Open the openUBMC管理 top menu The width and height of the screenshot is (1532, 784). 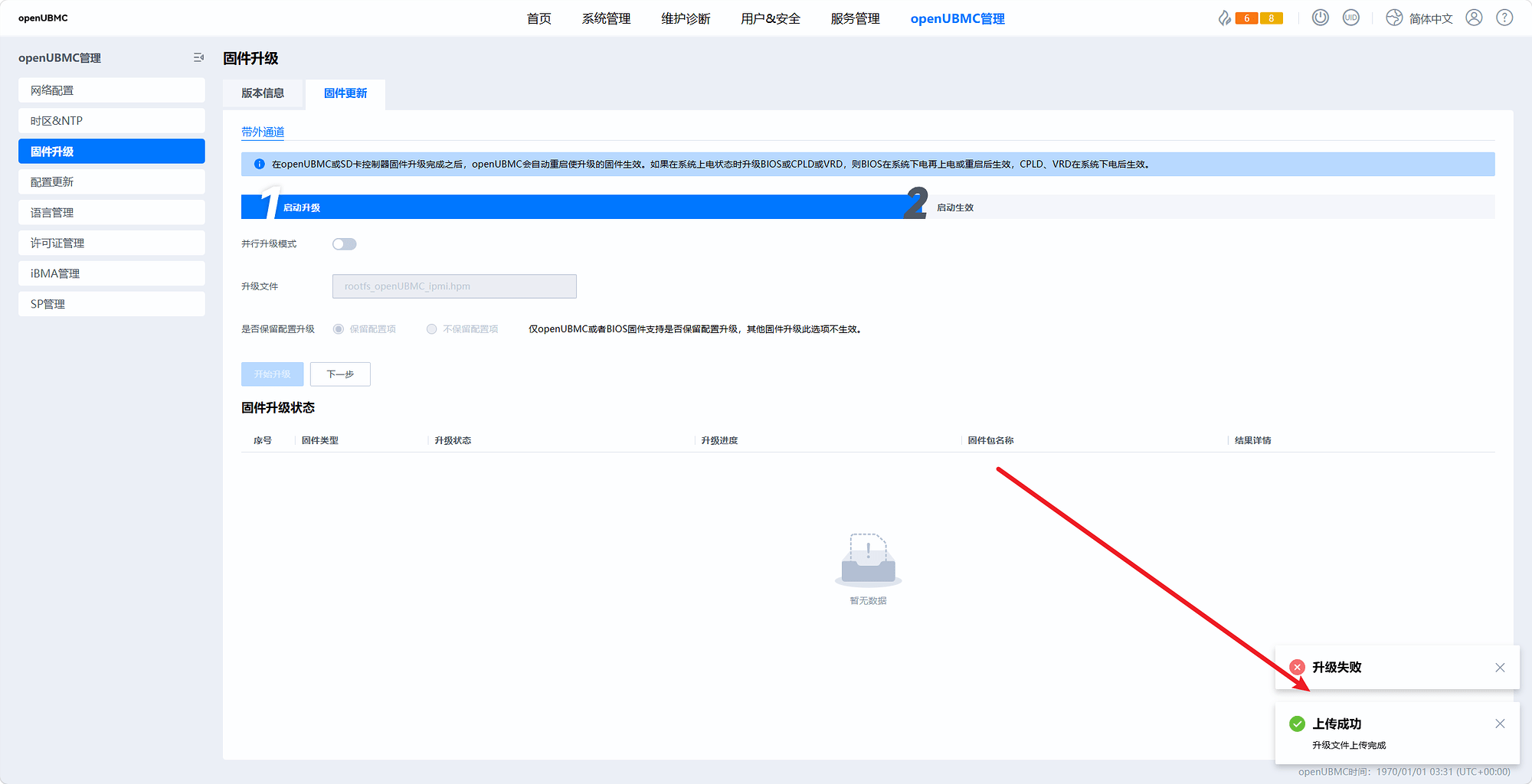point(957,18)
